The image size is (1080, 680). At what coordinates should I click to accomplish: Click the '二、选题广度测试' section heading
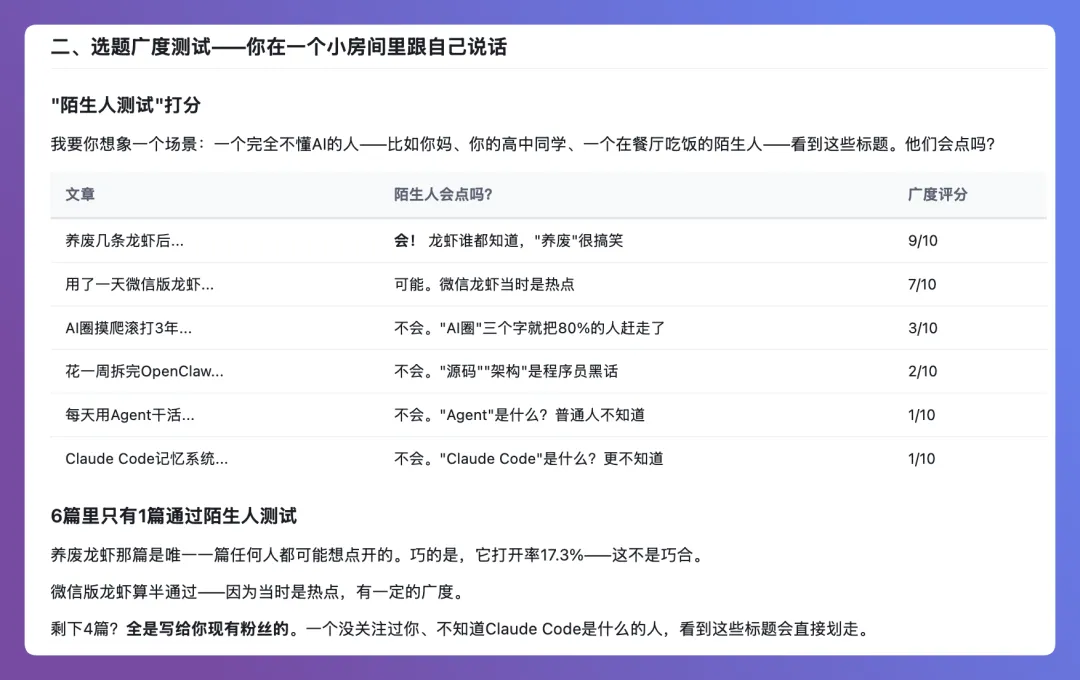pos(279,47)
